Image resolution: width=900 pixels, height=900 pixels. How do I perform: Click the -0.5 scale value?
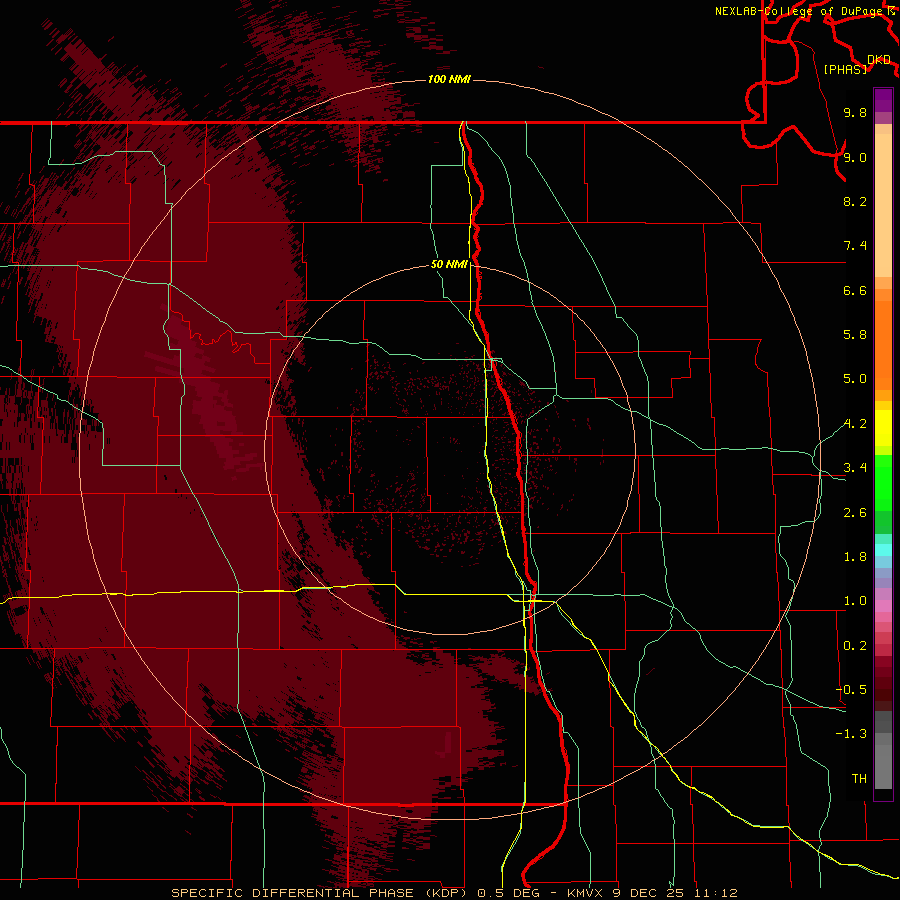click(x=851, y=690)
